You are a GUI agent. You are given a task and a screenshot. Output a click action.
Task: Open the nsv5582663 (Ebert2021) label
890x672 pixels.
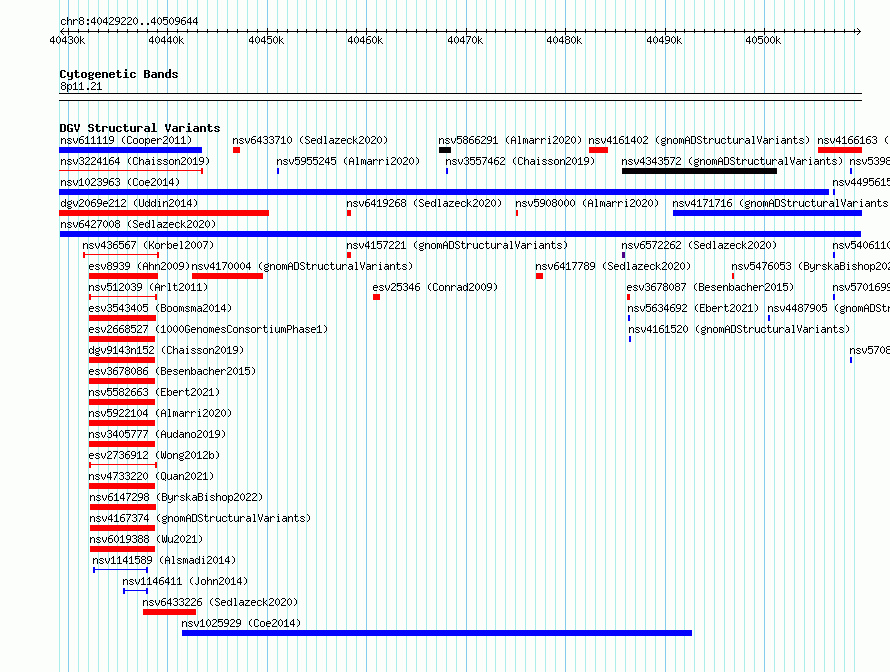[x=154, y=392]
